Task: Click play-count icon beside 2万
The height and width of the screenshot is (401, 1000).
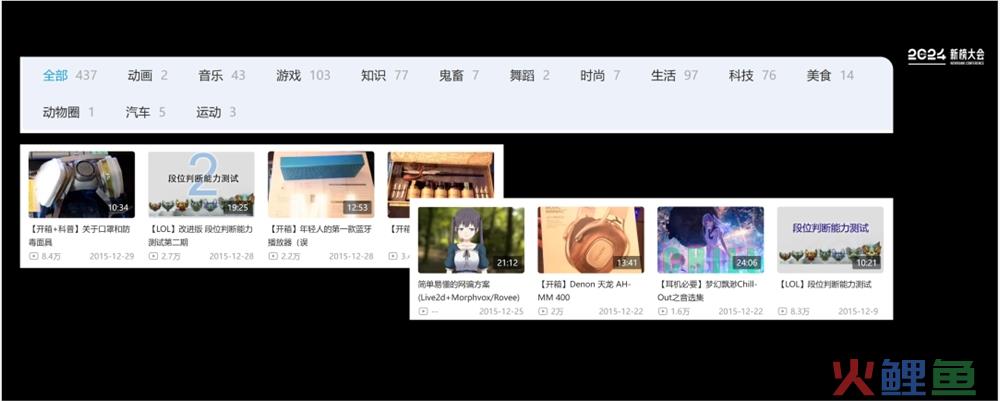Action: pyautogui.click(x=543, y=312)
